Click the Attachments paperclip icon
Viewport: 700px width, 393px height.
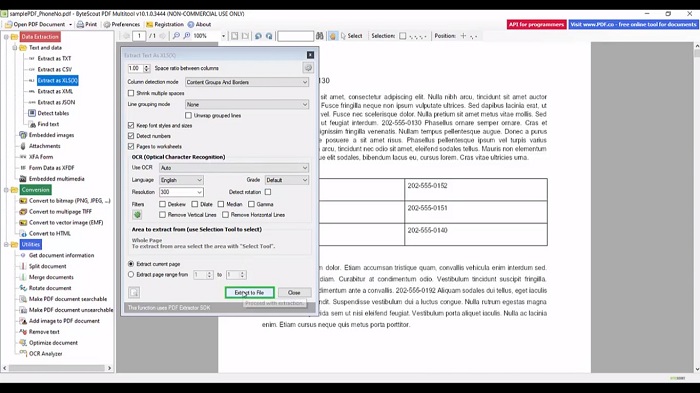coord(23,146)
